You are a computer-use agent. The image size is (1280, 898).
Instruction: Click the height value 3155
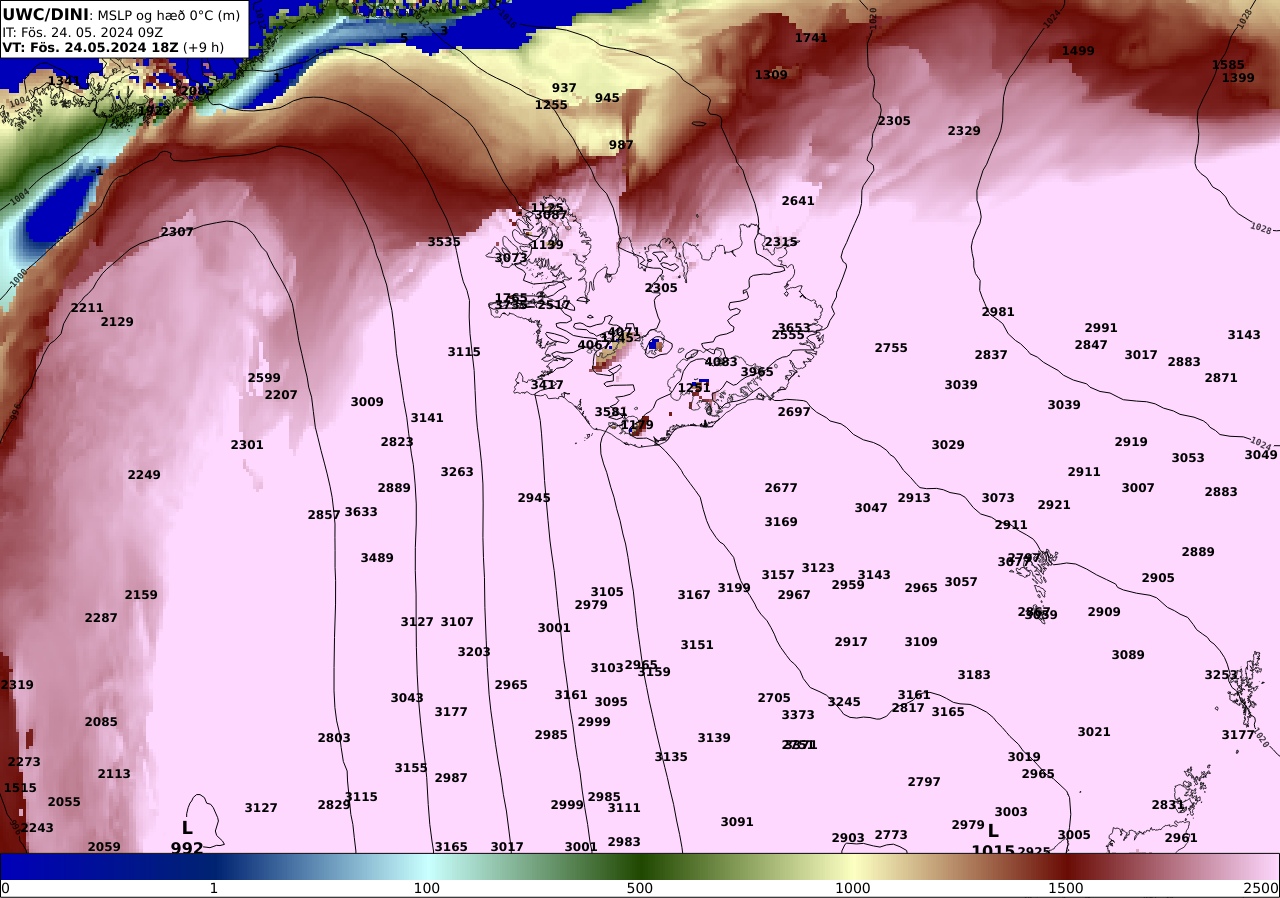coord(411,768)
